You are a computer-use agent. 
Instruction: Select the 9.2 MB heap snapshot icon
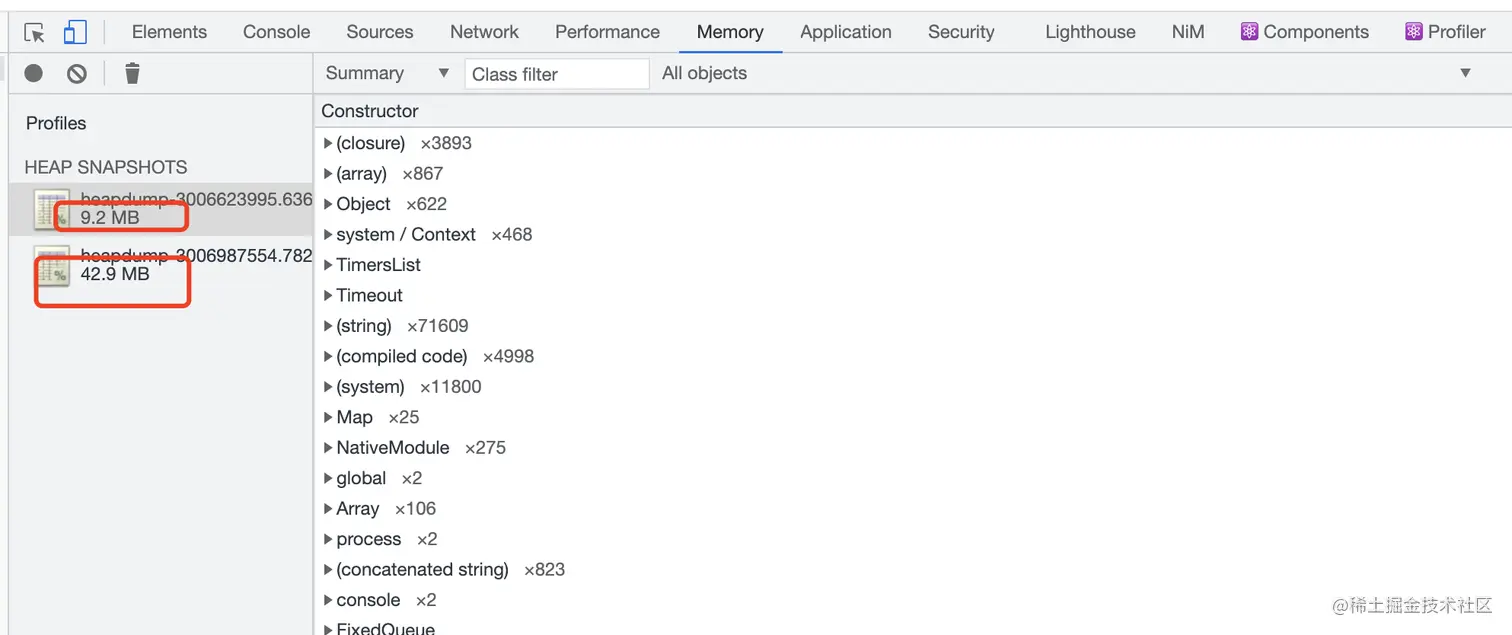[x=51, y=209]
